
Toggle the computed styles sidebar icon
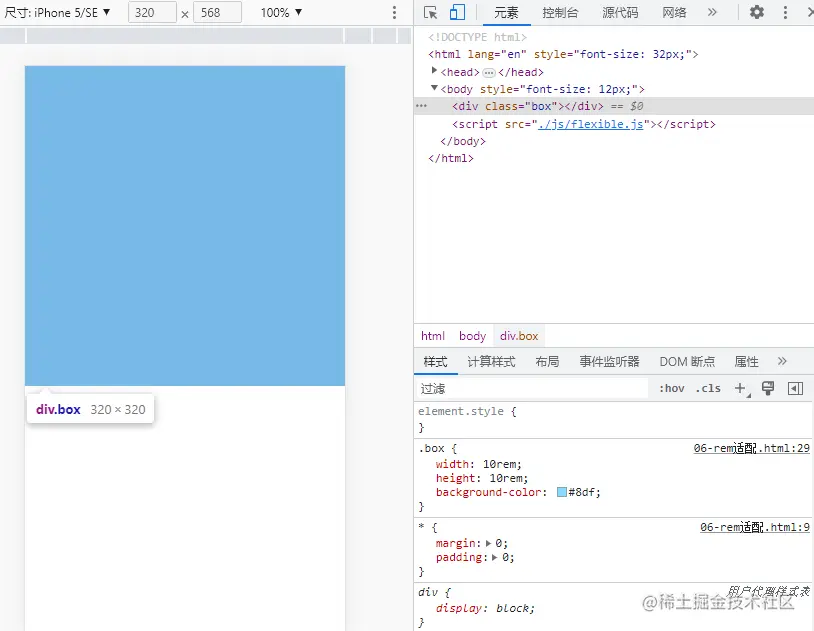[x=794, y=388]
